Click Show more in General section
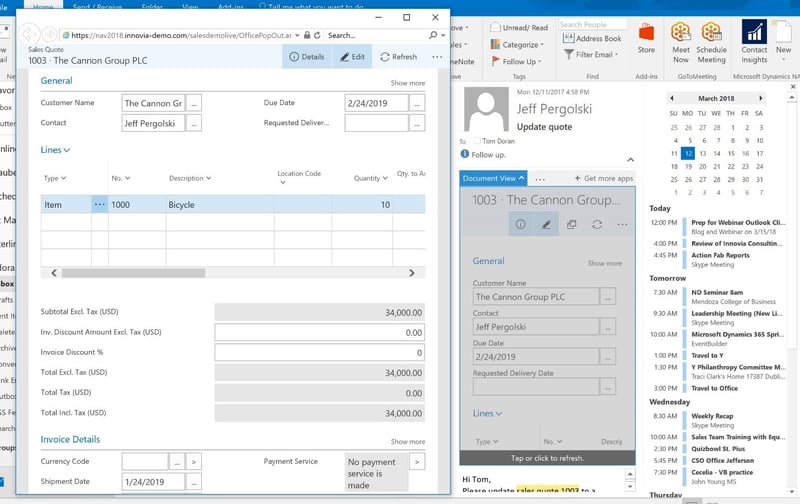Viewport: 800px width, 504px height. (x=408, y=83)
